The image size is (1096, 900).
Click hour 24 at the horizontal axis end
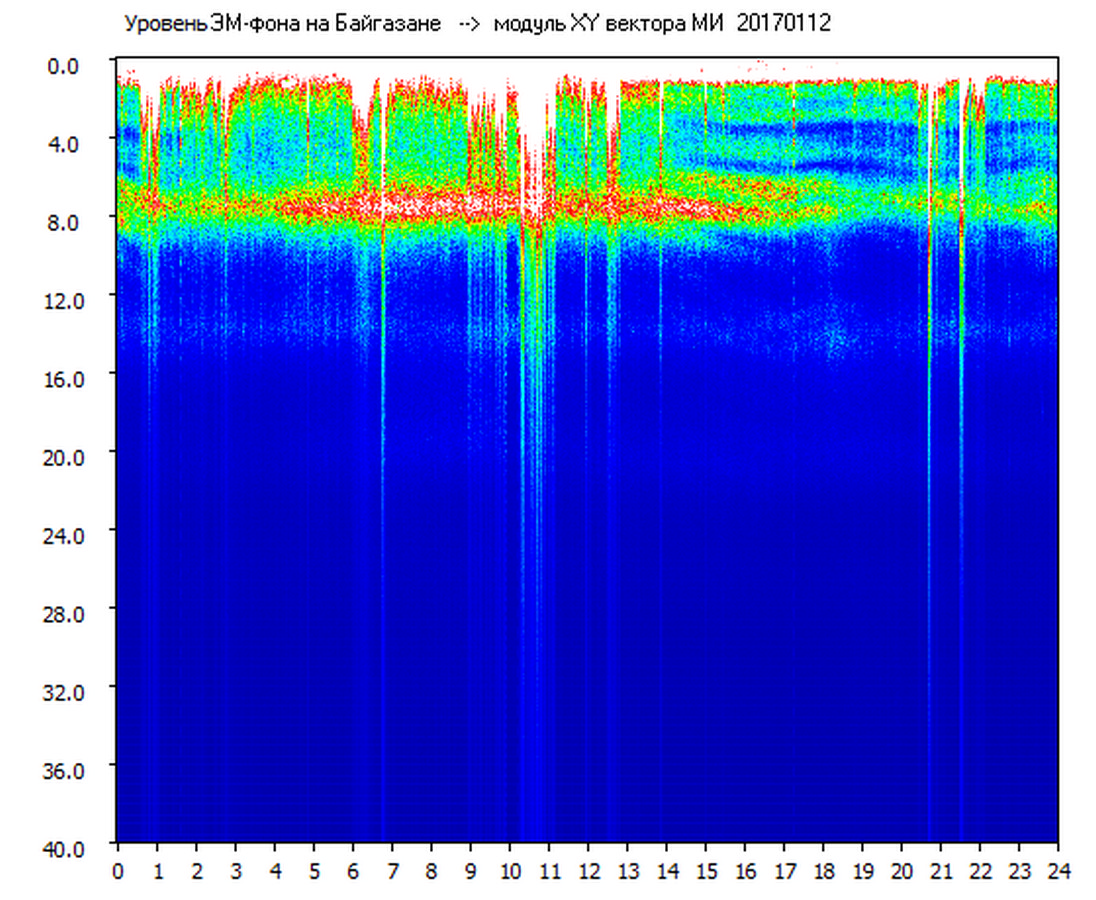[1057, 871]
